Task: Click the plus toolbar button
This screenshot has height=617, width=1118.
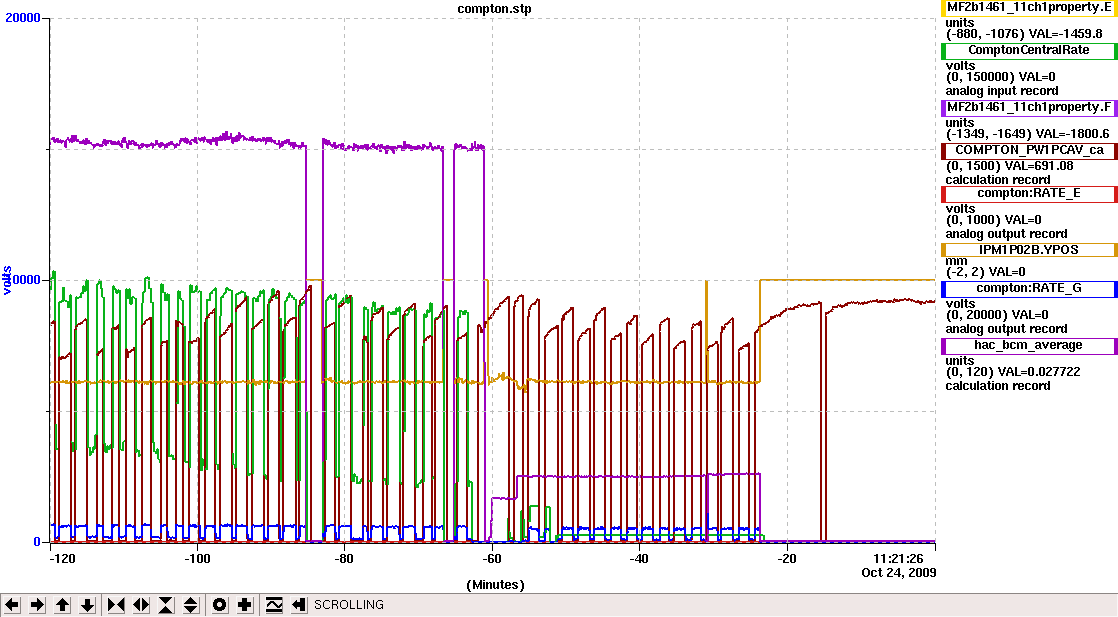Action: [x=245, y=605]
